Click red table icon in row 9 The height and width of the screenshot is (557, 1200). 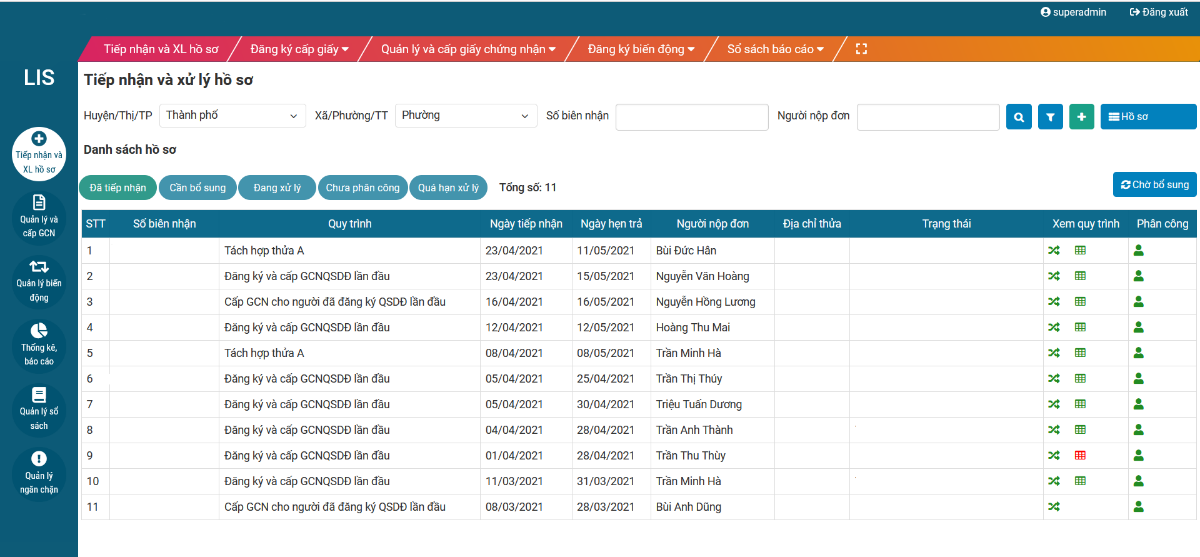[1080, 456]
